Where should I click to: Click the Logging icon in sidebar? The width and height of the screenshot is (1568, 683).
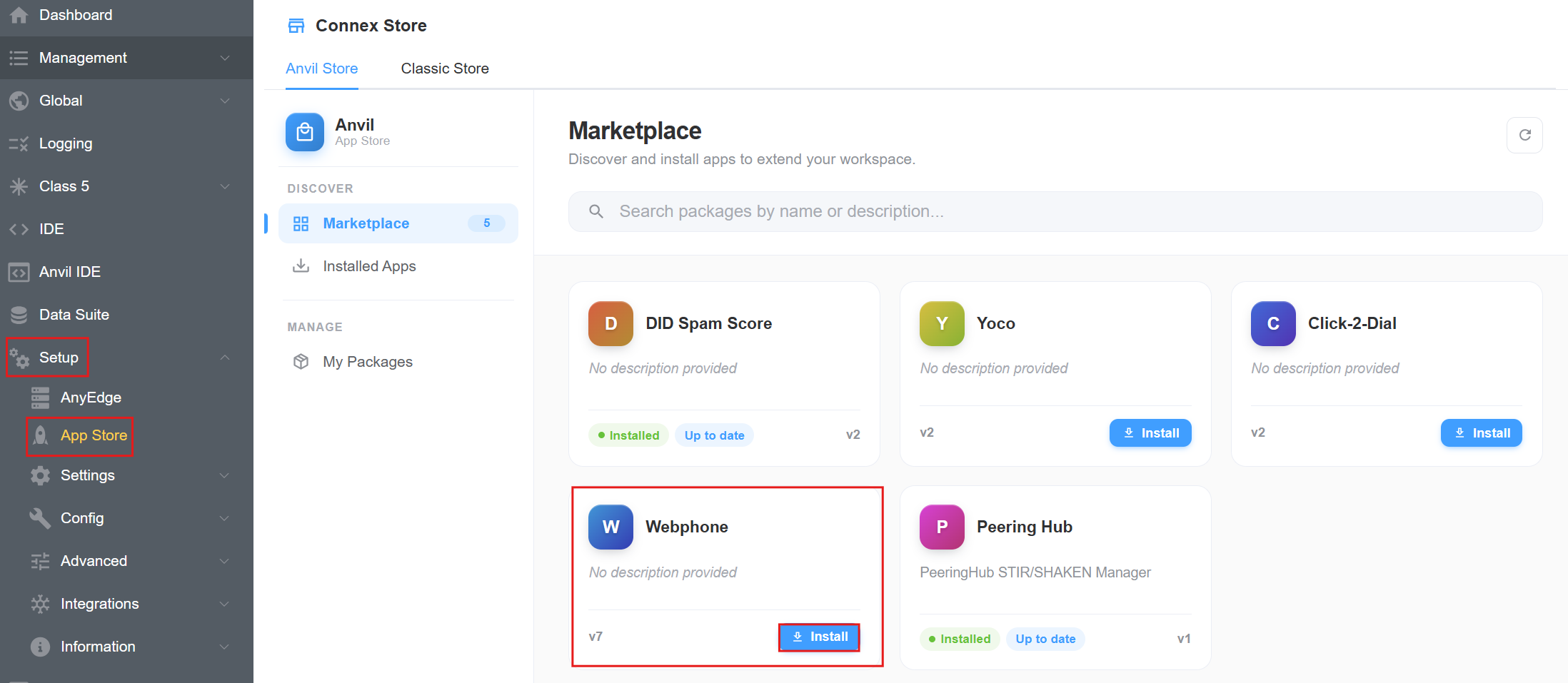[19, 143]
